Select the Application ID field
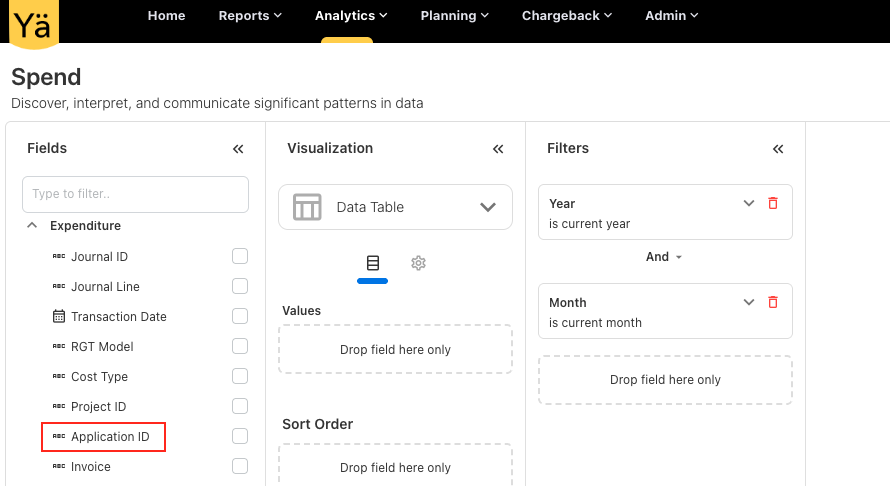The image size is (890, 486). 109,437
